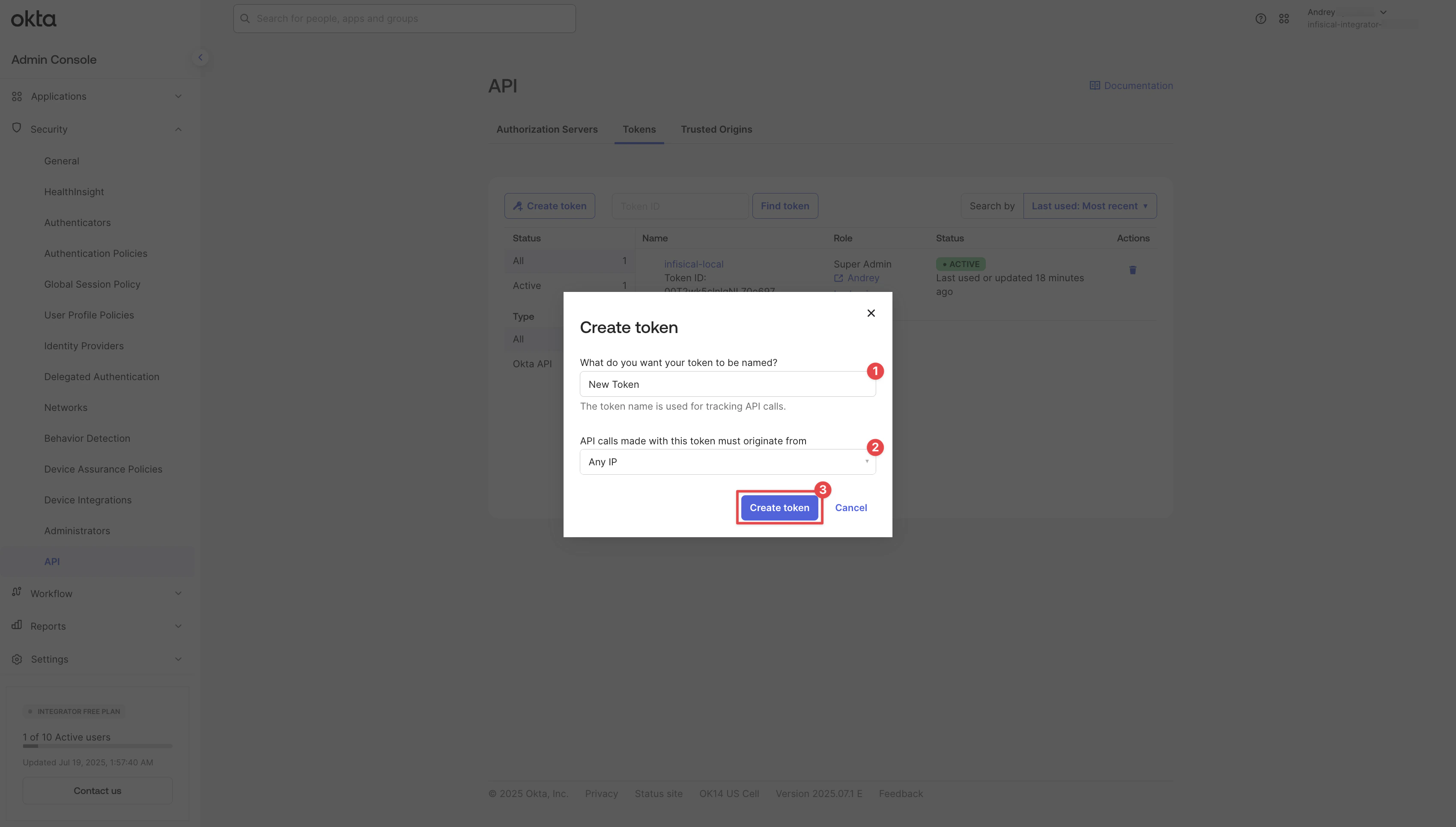Screen dimensions: 1456x827
Task: Open the Any IP origin dropdown
Action: [x=728, y=462]
